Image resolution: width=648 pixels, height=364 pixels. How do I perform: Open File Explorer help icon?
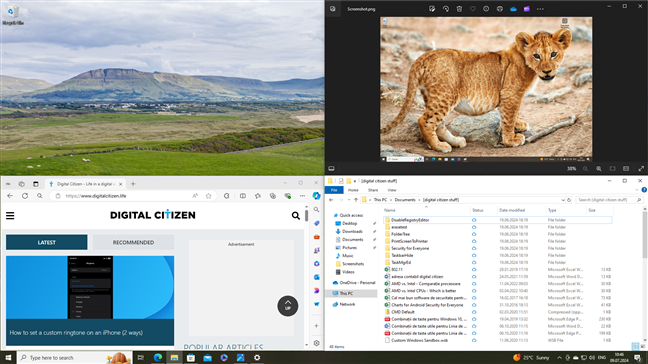(644, 190)
